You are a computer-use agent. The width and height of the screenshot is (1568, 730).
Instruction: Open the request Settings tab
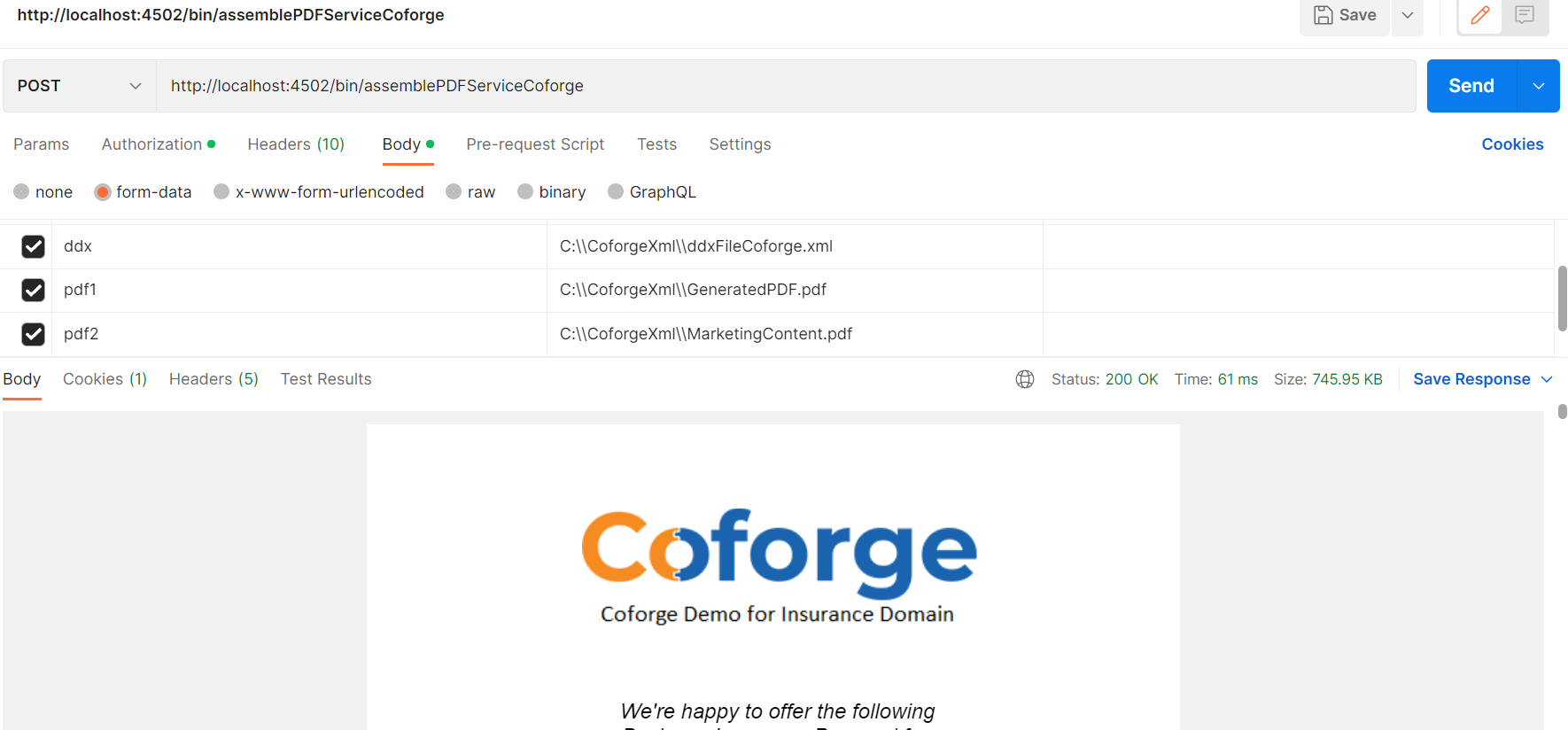[x=740, y=144]
